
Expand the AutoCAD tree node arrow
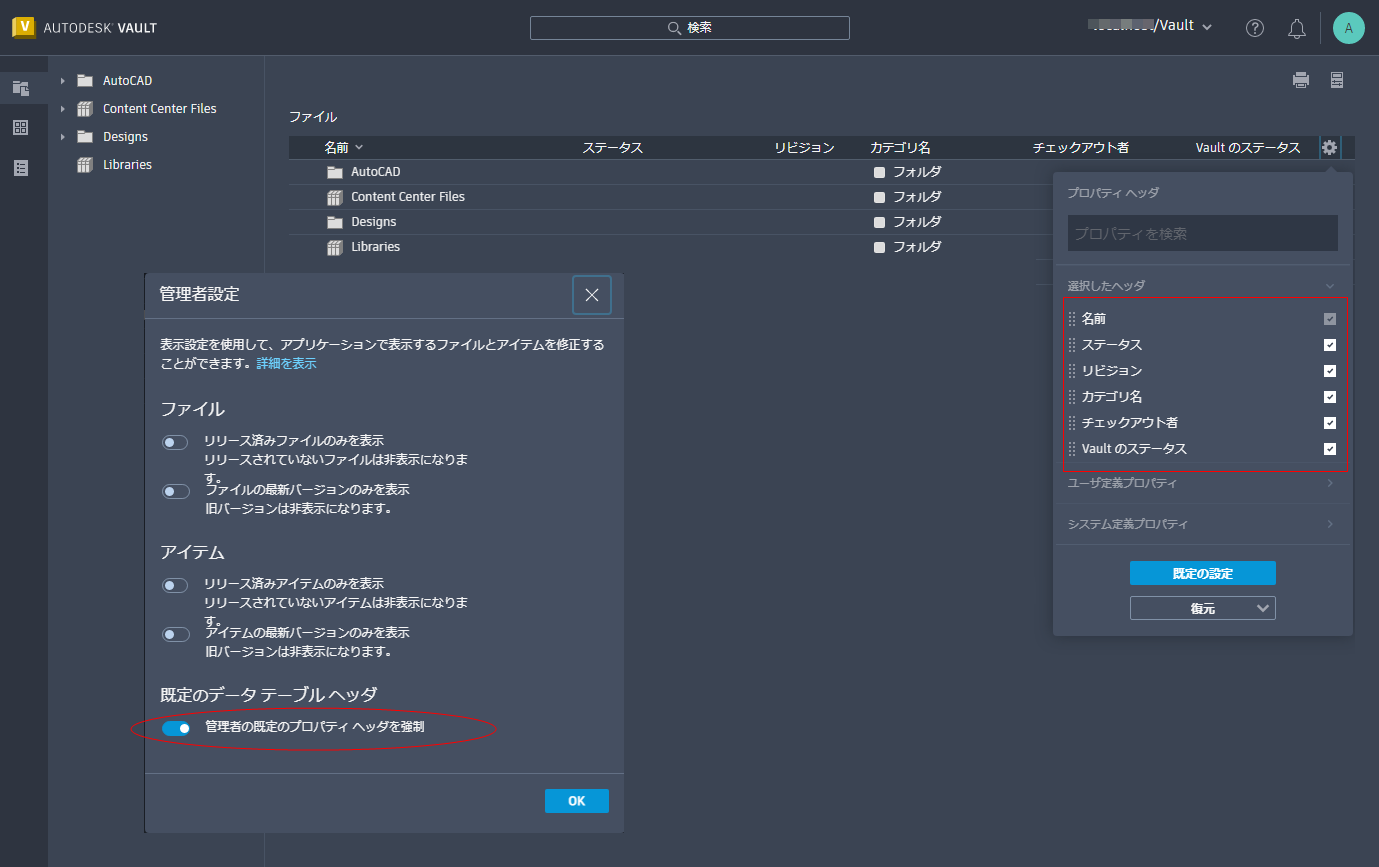point(62,81)
